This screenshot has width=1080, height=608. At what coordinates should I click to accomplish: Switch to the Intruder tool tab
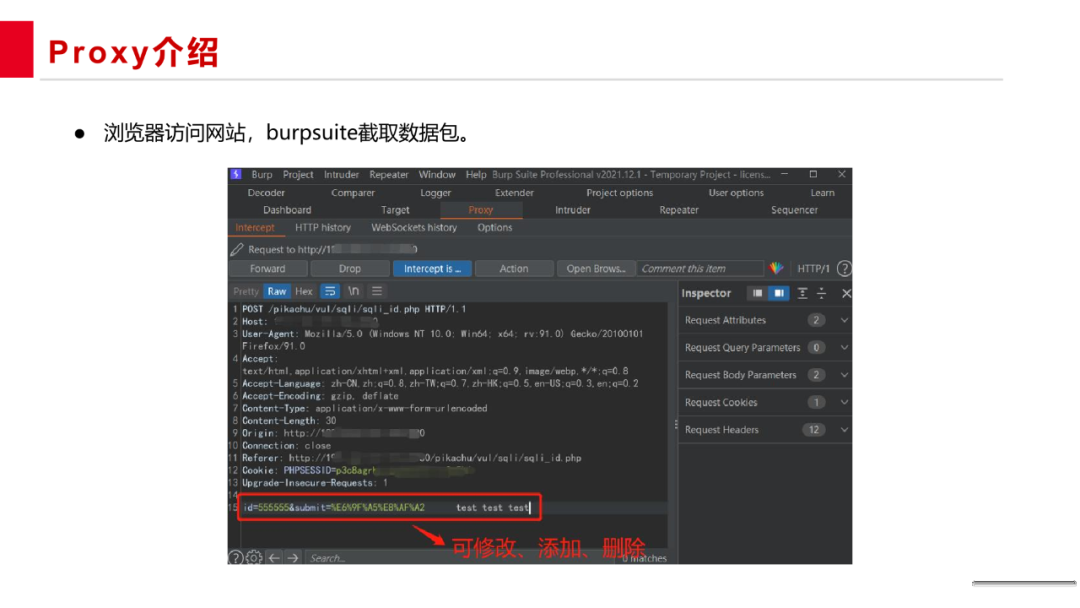click(x=572, y=210)
